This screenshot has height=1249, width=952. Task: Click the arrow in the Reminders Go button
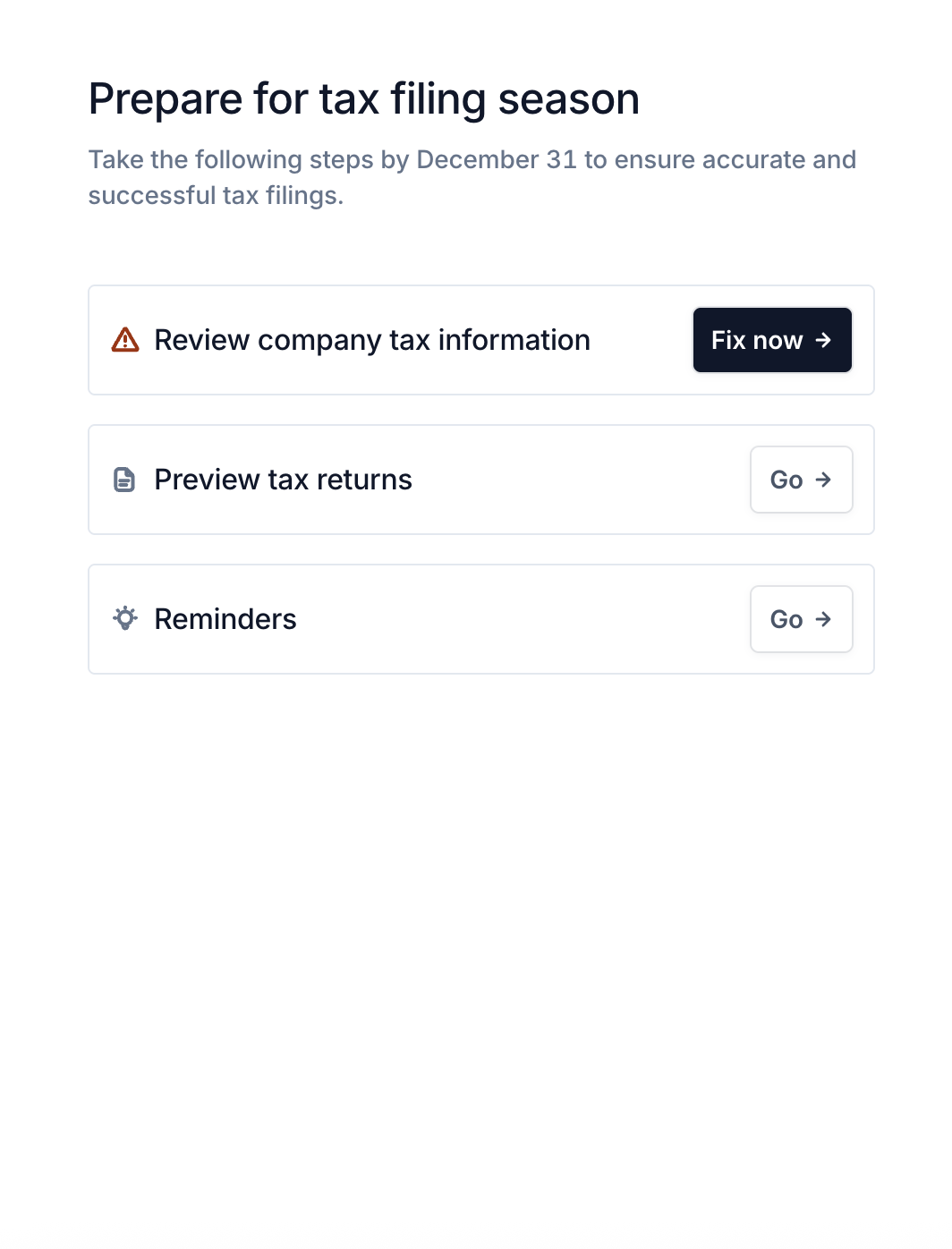pyautogui.click(x=824, y=619)
